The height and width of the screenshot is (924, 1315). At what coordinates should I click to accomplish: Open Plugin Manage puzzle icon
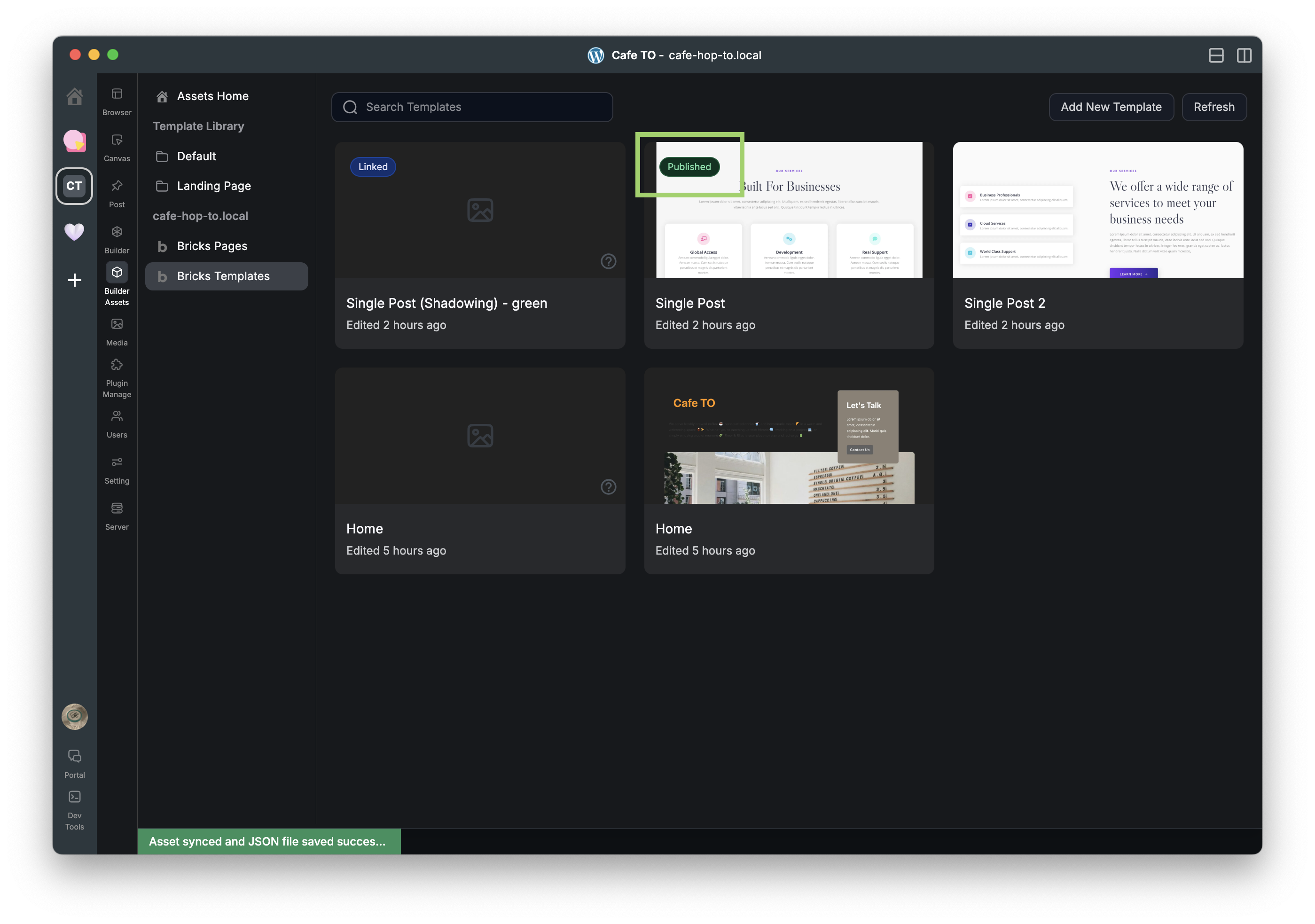coord(117,365)
